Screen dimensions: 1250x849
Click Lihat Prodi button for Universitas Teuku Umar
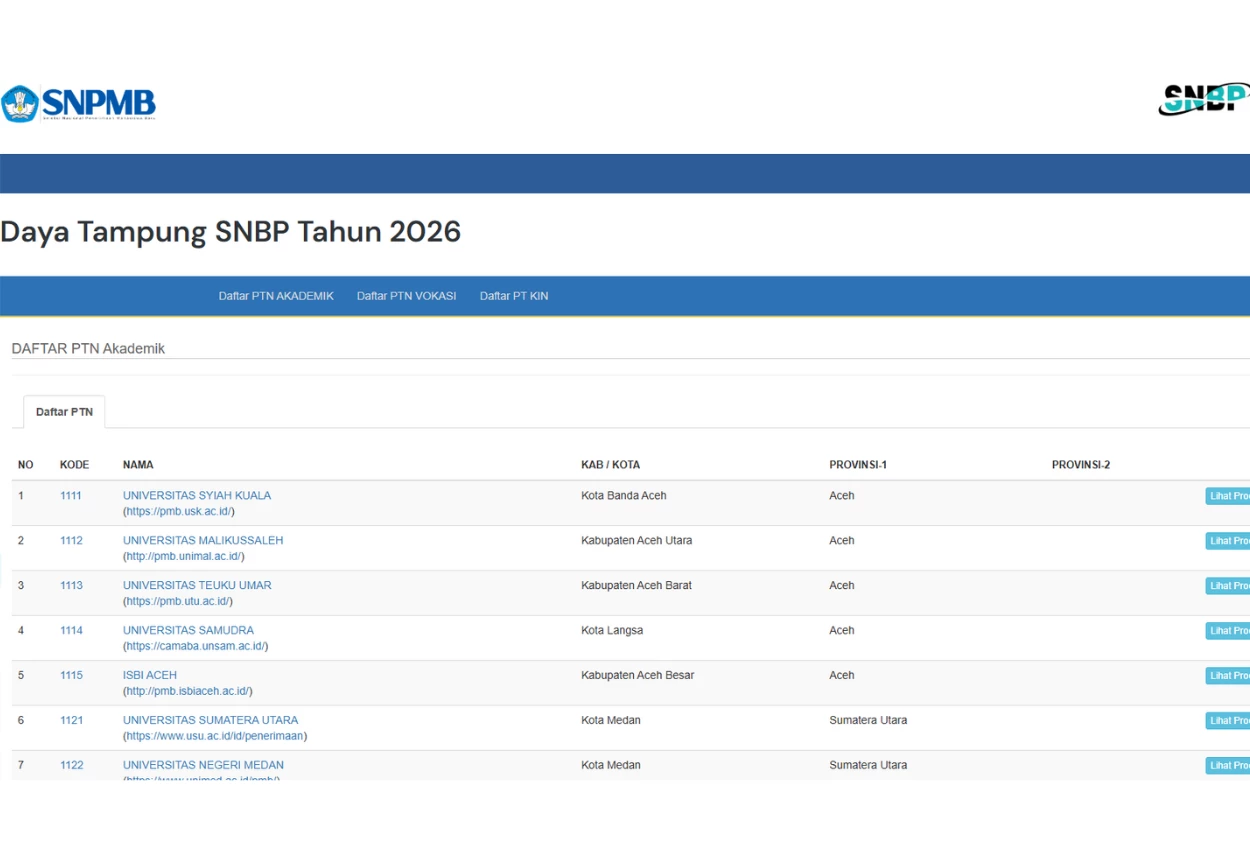pyautogui.click(x=1228, y=587)
